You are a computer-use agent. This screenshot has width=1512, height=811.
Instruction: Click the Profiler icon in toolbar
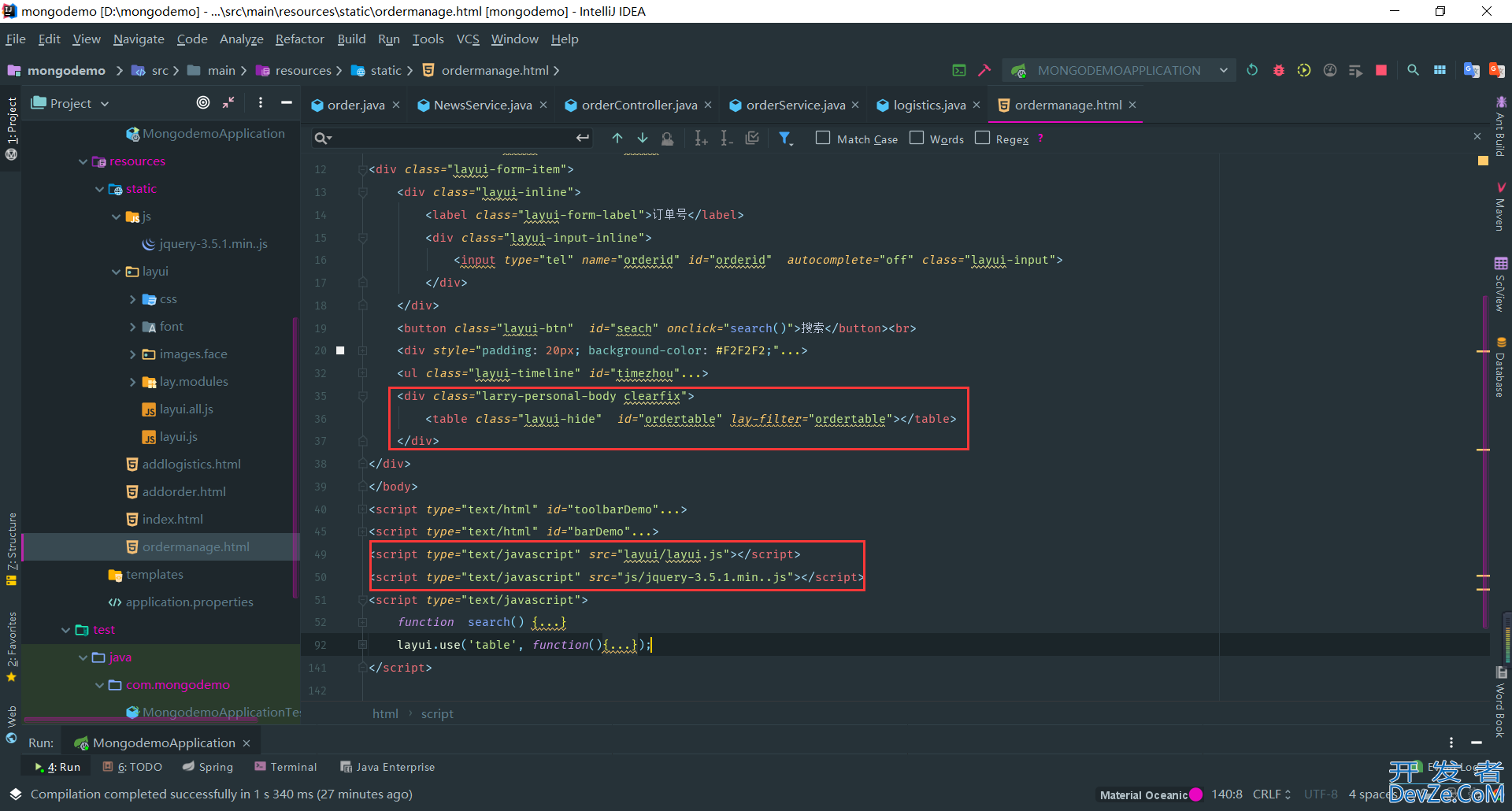click(x=1330, y=70)
